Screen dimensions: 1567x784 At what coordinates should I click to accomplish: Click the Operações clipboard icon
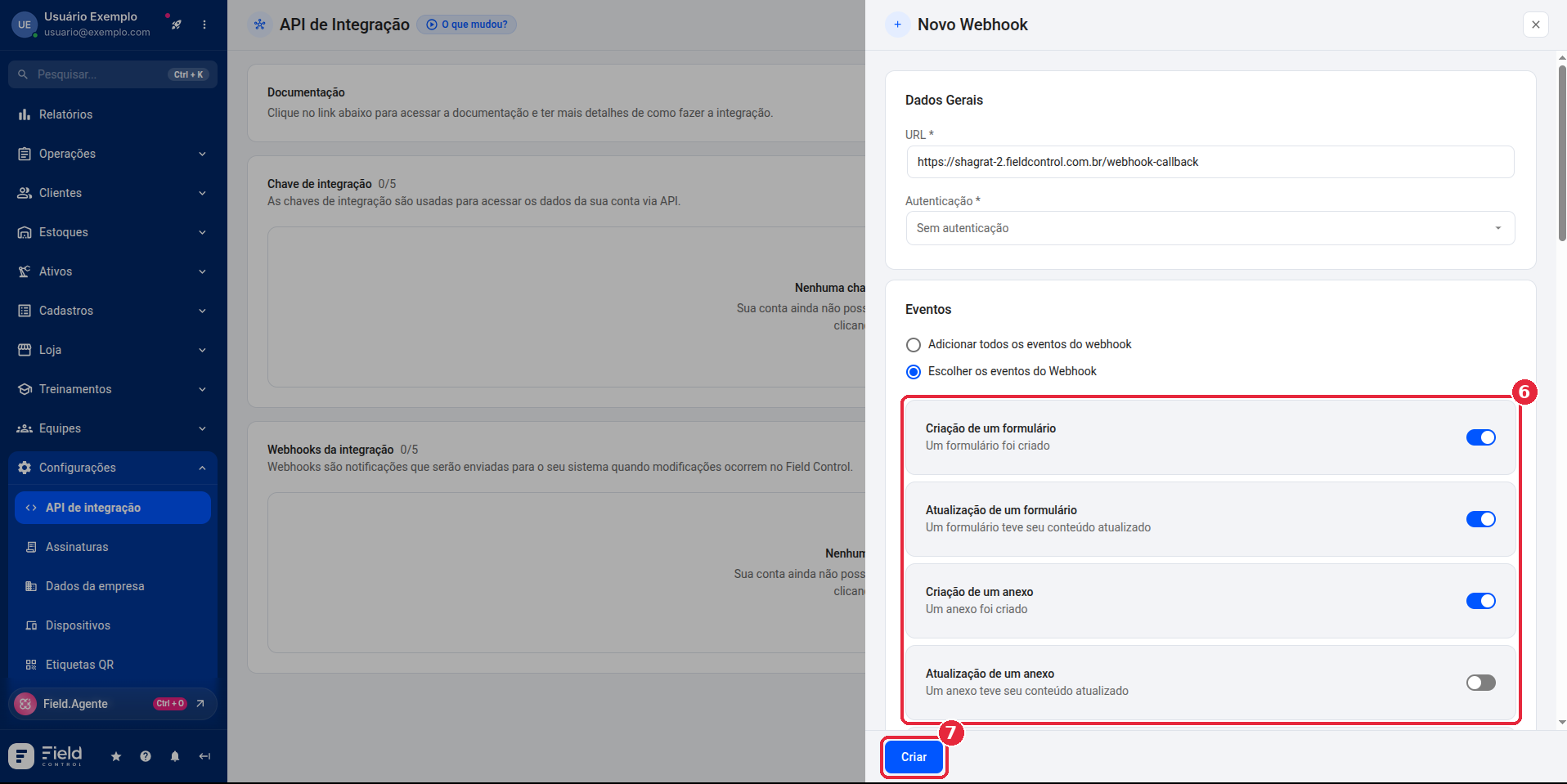pyautogui.click(x=25, y=154)
